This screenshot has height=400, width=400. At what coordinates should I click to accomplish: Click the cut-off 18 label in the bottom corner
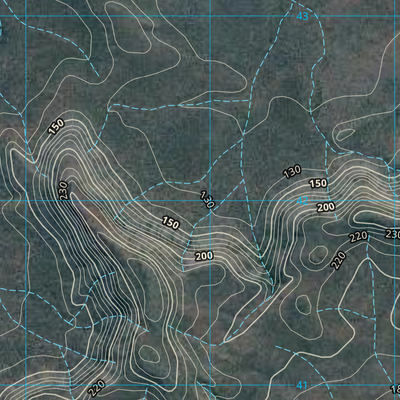(x=395, y=389)
